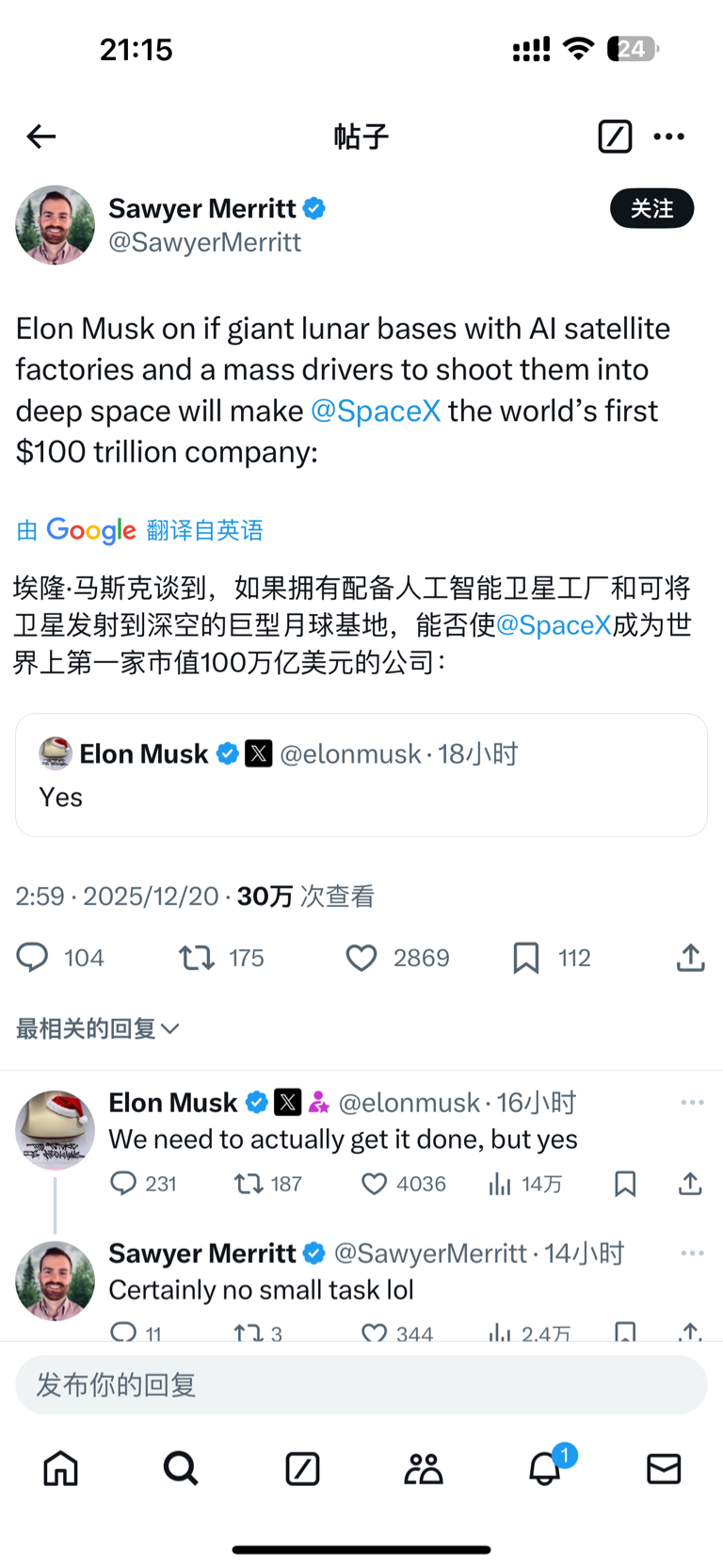Screen dimensions: 723x1568
Task: Share the main post
Action: 690,958
